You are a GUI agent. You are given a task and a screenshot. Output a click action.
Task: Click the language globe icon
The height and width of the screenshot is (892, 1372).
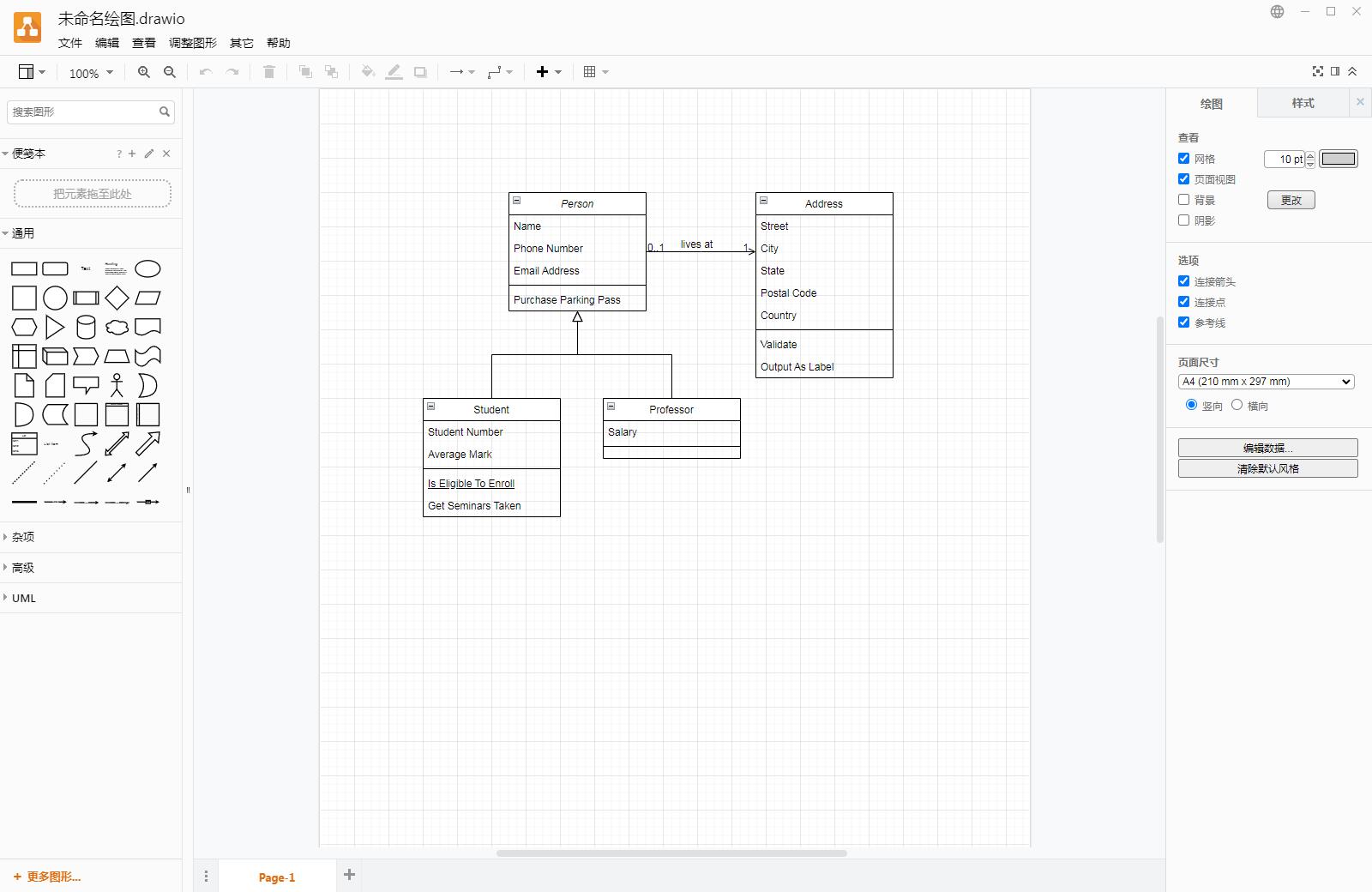(x=1277, y=12)
